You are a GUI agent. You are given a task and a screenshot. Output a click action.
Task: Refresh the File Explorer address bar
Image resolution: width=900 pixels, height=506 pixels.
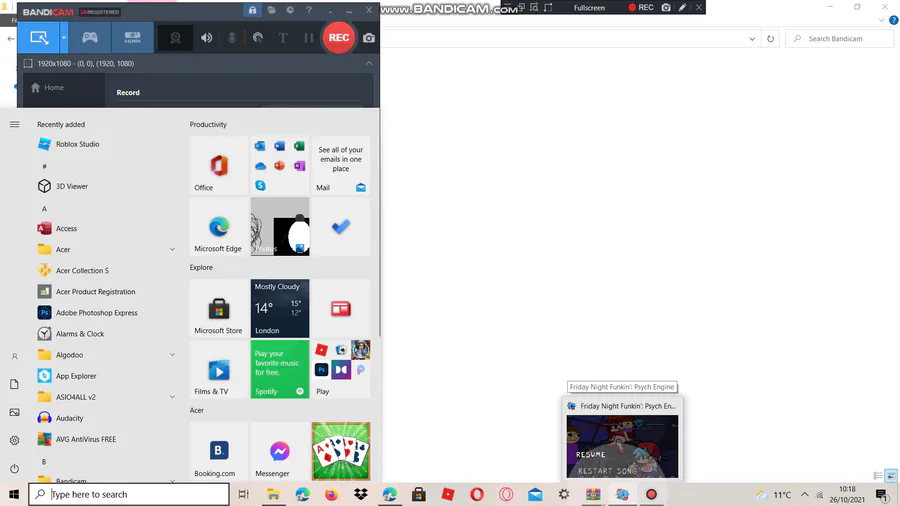click(x=770, y=38)
